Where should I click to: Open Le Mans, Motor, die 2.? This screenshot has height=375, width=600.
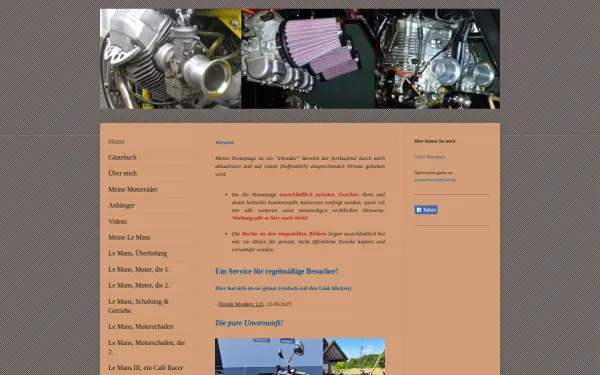pyautogui.click(x=139, y=285)
